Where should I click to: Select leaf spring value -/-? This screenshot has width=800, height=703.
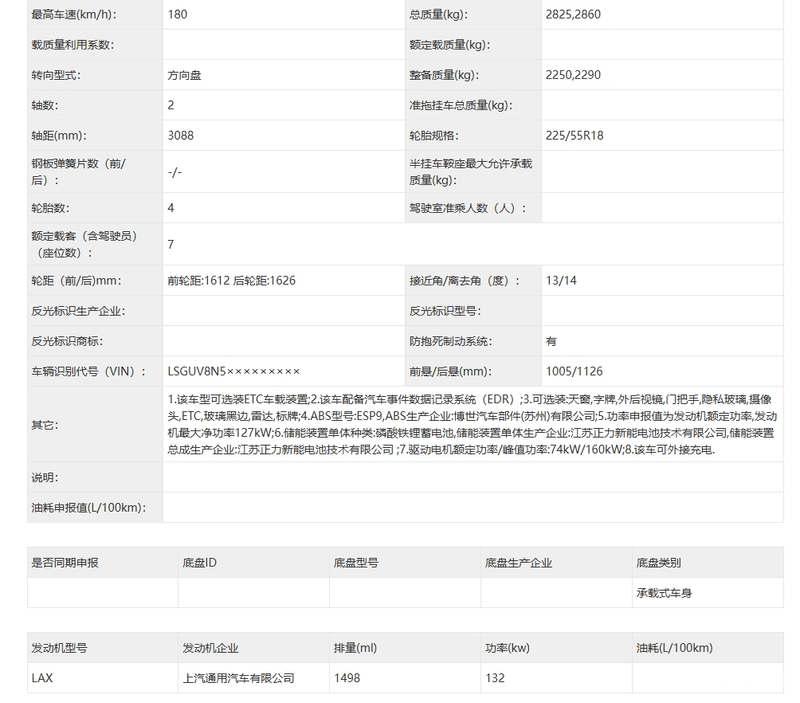pyautogui.click(x=174, y=172)
